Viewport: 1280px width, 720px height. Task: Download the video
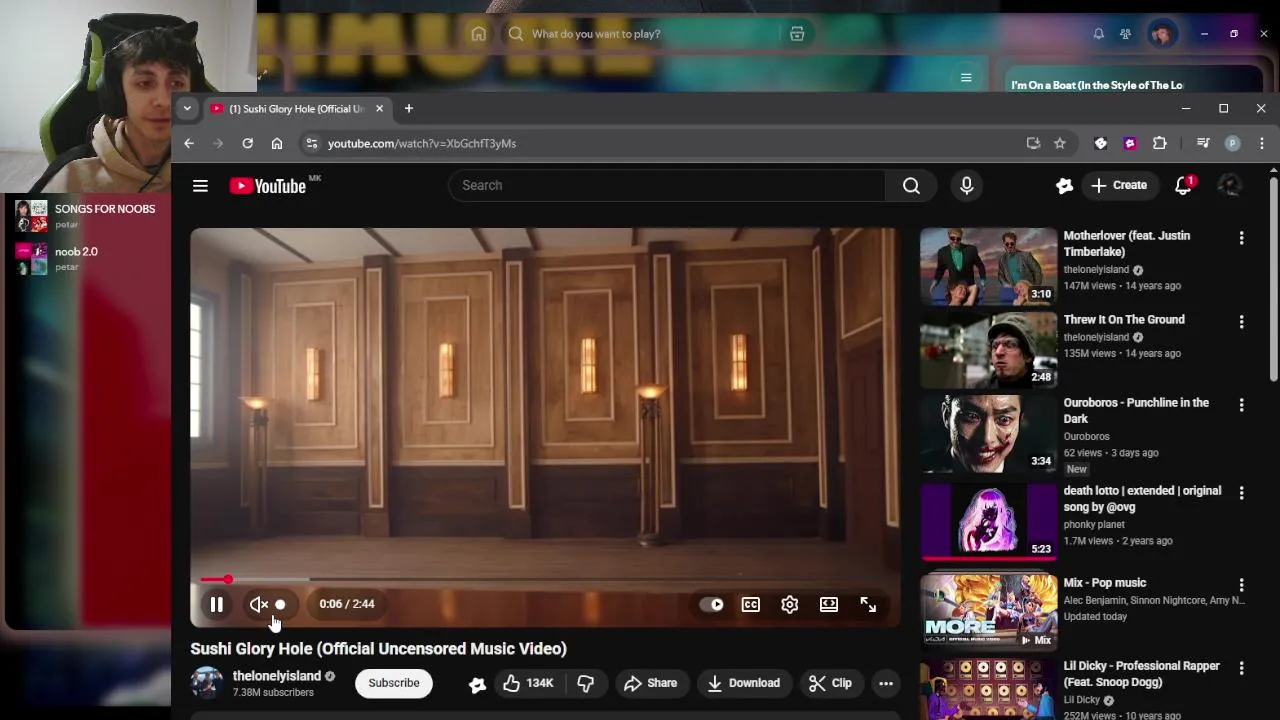pyautogui.click(x=743, y=683)
